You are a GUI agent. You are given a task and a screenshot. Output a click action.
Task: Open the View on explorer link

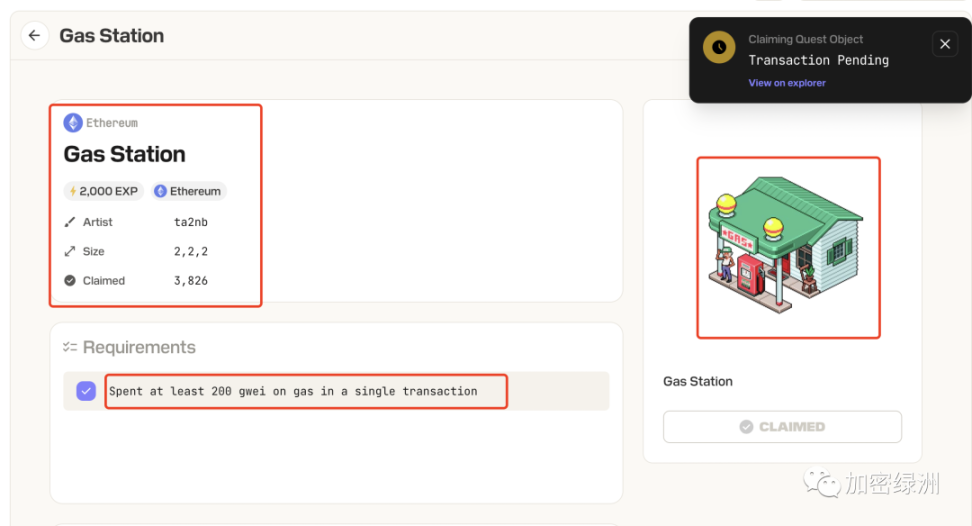tap(787, 83)
